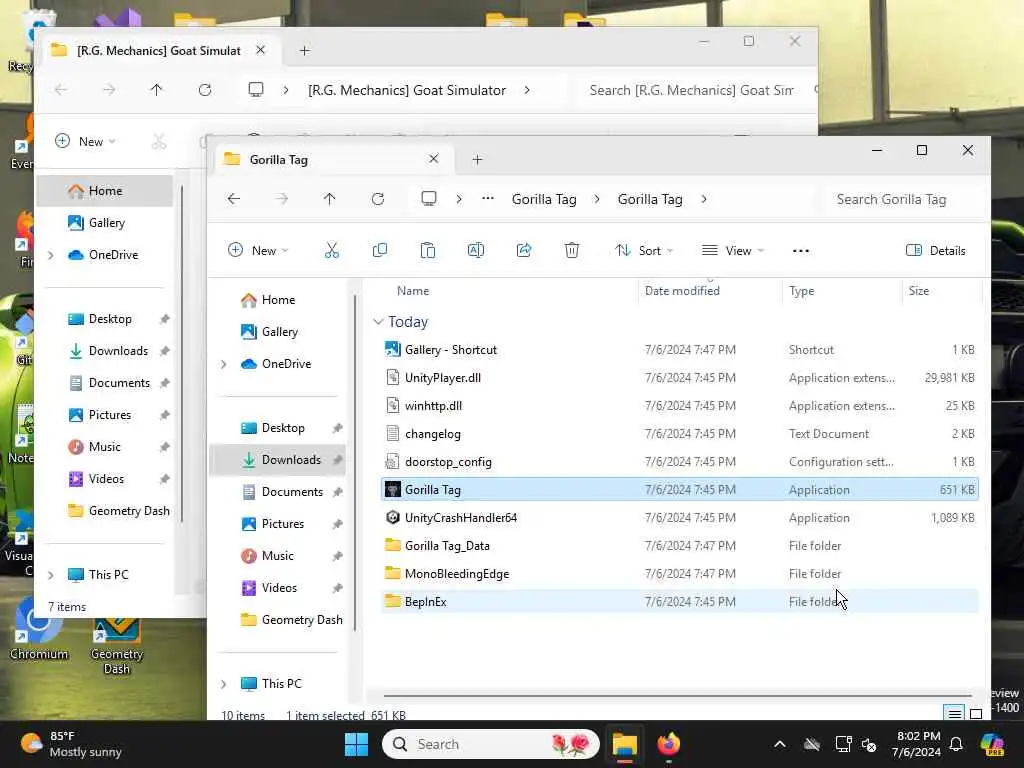Image resolution: width=1024 pixels, height=768 pixels.
Task: Open New dropdown in Goat Simulator window
Action: coord(85,142)
